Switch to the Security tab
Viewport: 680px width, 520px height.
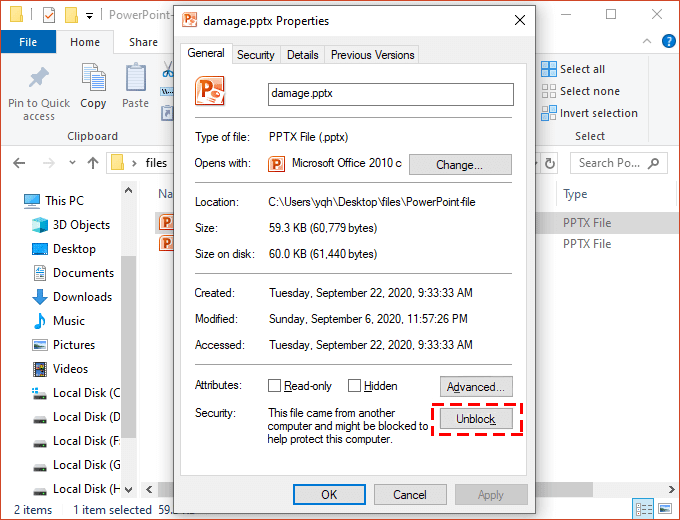tap(256, 55)
